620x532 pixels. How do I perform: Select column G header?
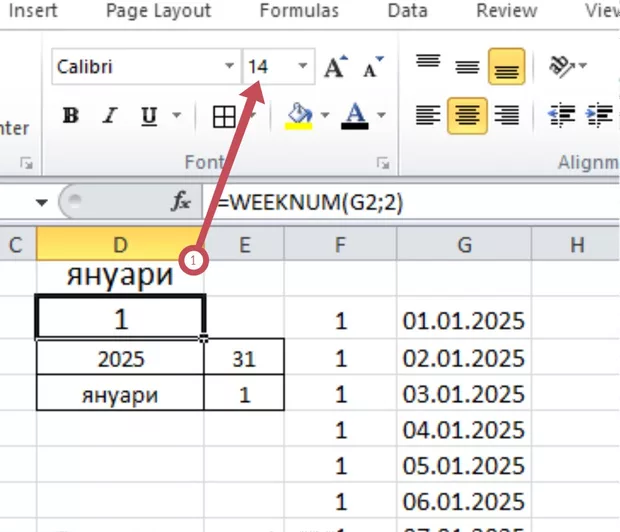tap(464, 244)
